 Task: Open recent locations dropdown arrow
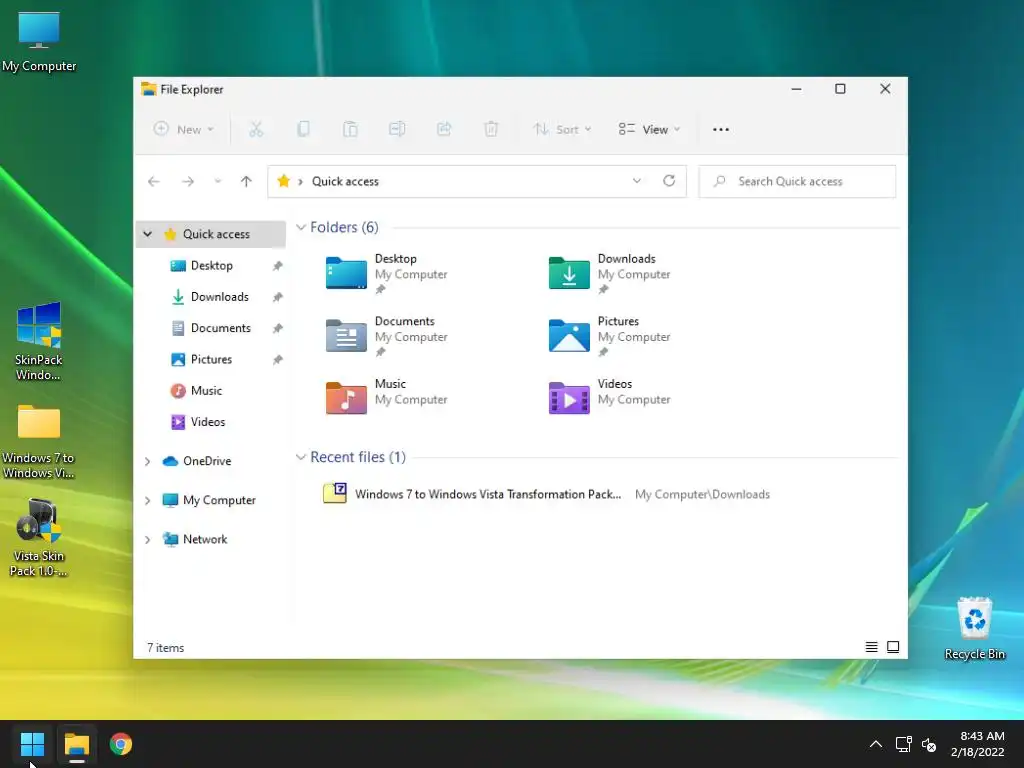[x=217, y=182]
